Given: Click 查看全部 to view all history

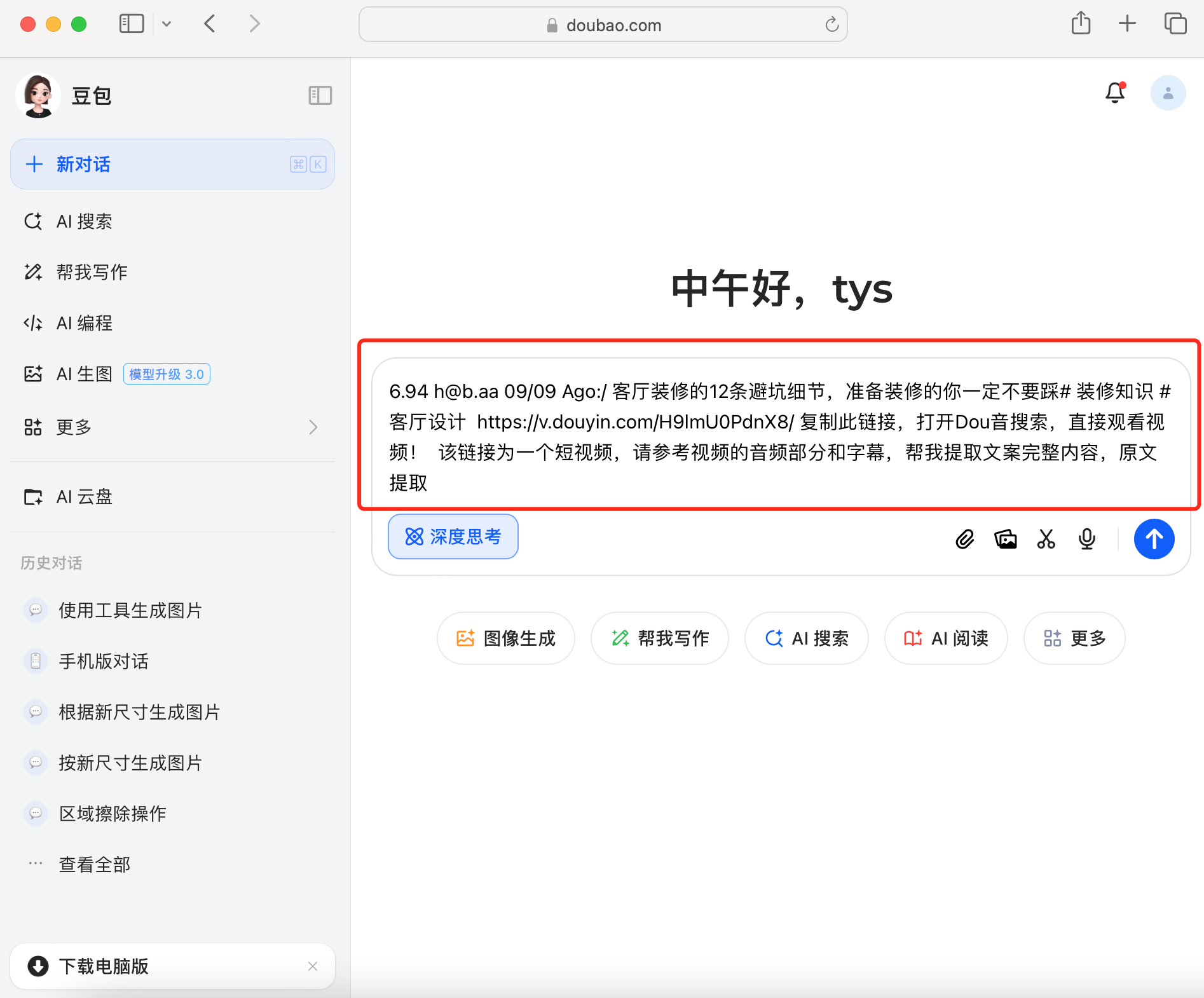Looking at the screenshot, I should pyautogui.click(x=172, y=865).
